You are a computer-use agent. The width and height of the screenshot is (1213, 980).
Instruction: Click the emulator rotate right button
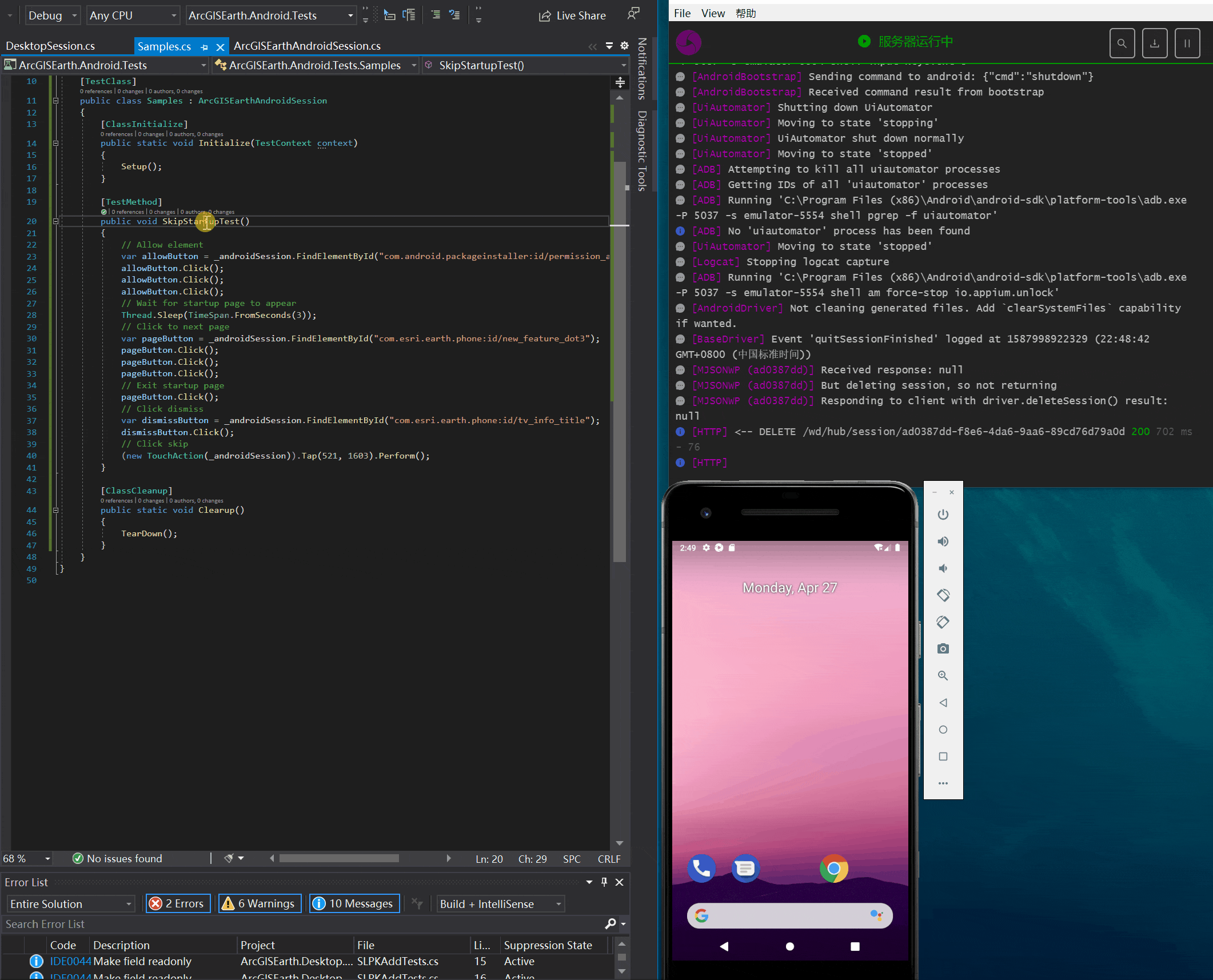coord(943,622)
